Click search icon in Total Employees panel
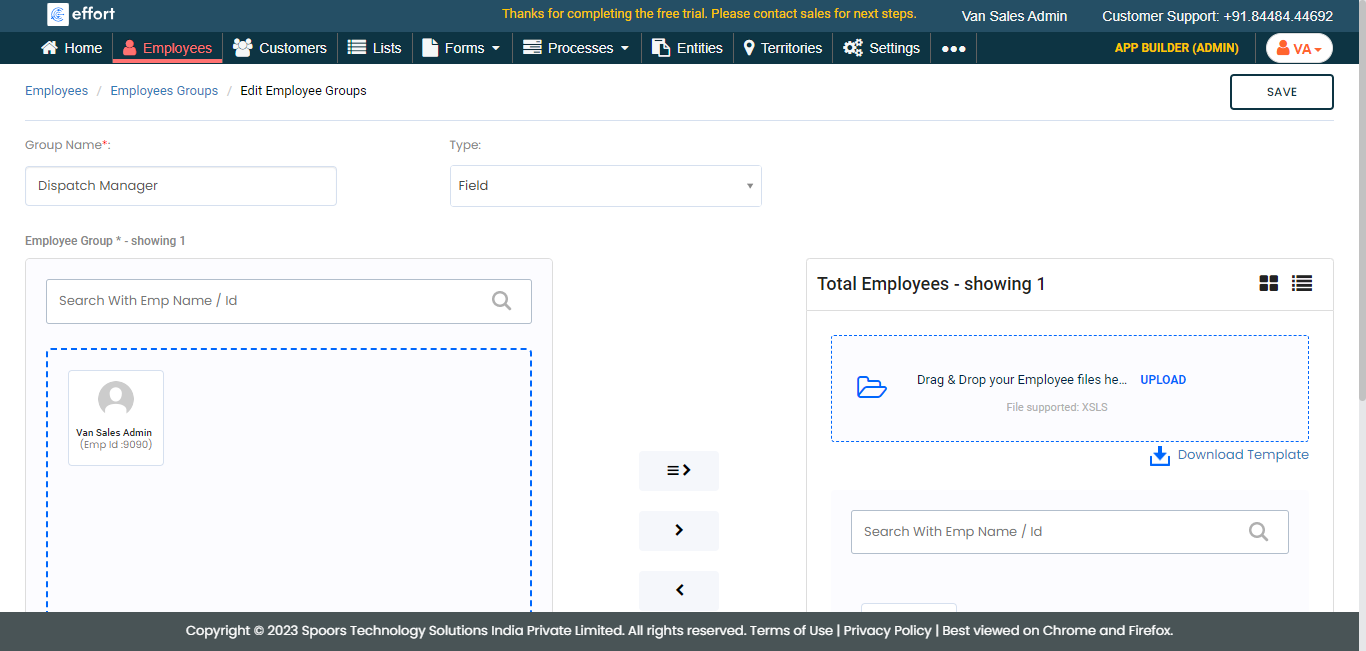 (1258, 532)
